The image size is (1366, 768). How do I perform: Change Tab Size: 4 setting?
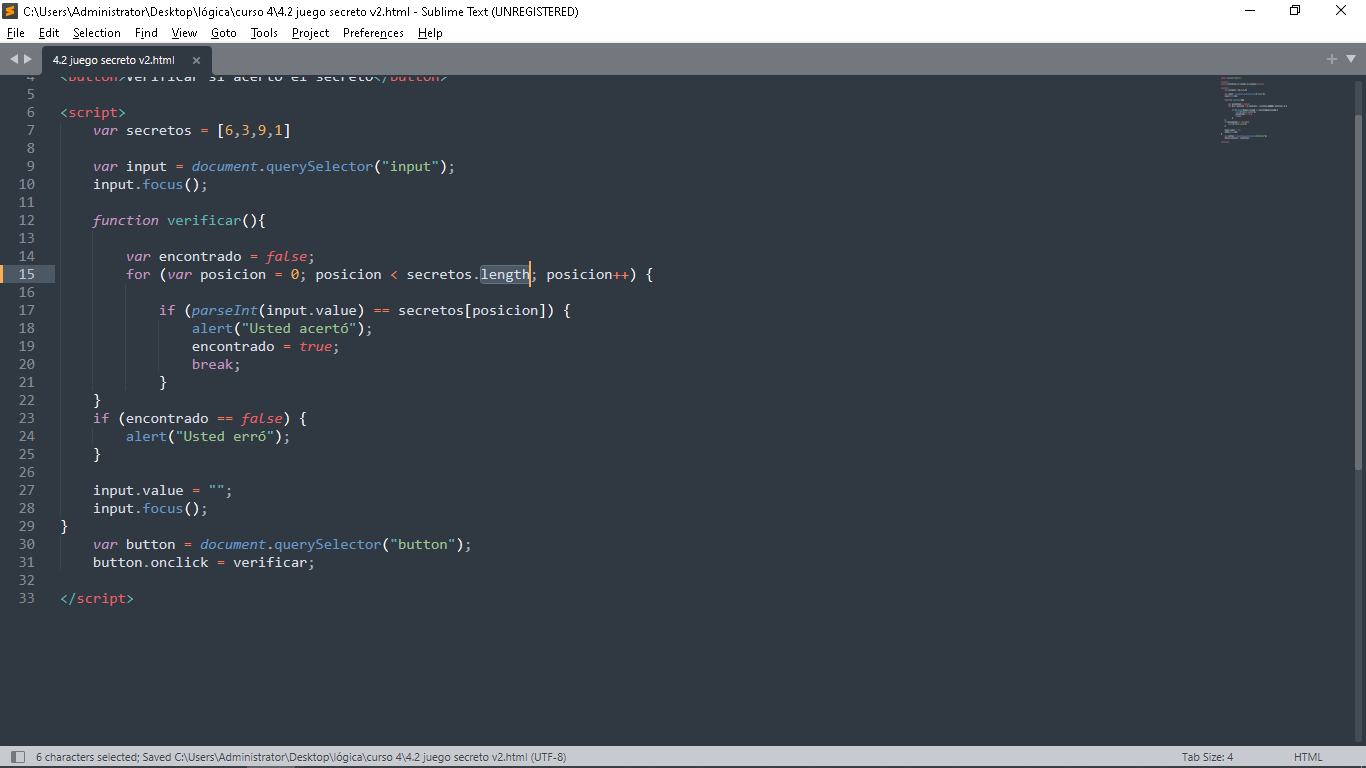(x=1207, y=757)
